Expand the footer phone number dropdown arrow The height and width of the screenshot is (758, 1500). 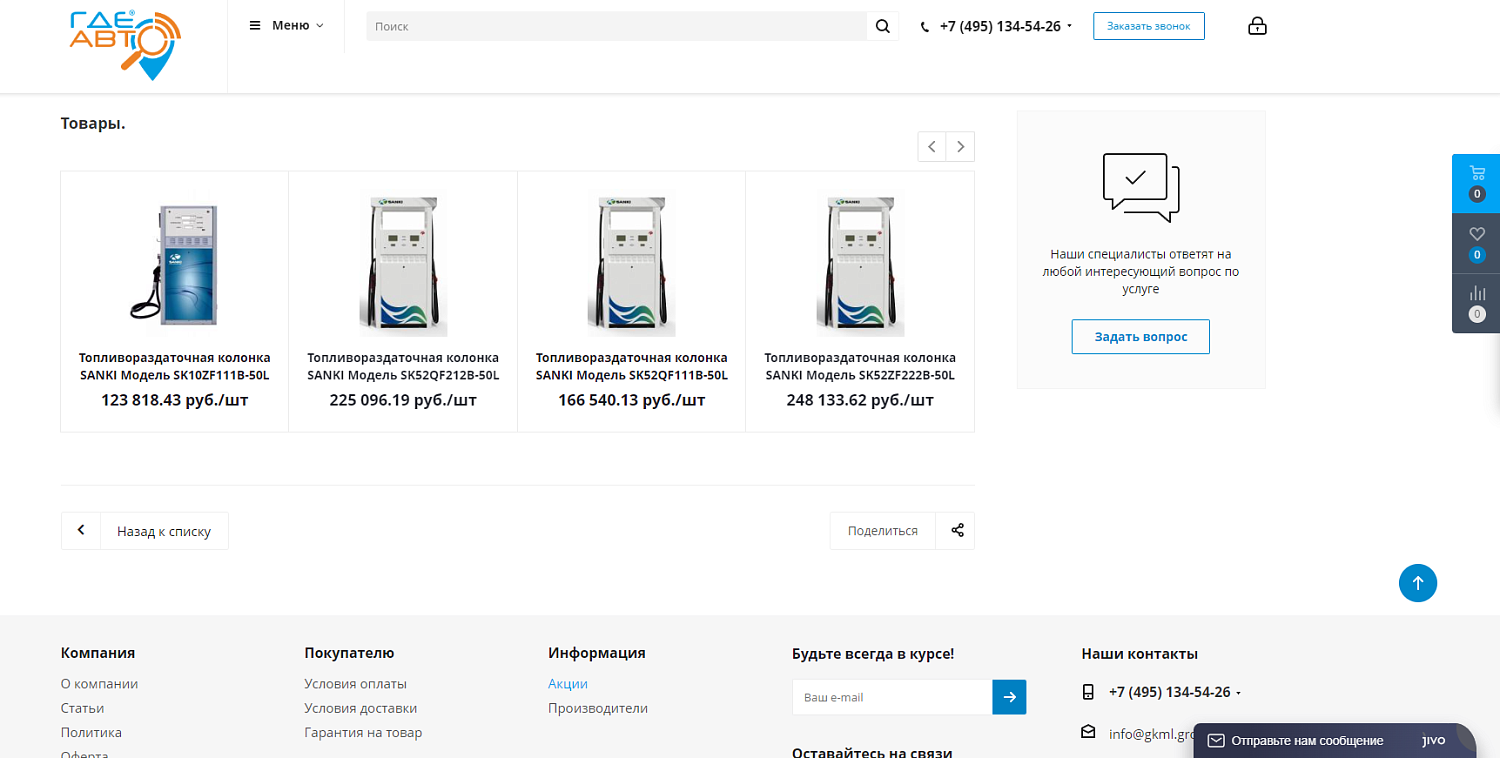(1238, 693)
